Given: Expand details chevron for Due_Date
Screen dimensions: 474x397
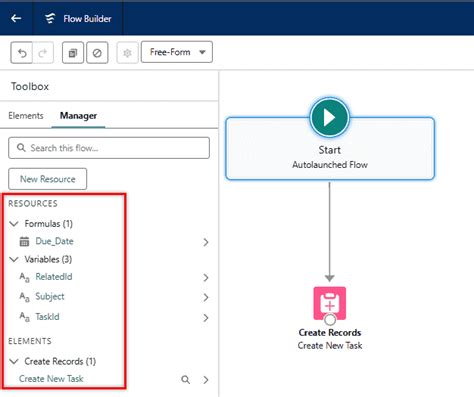Looking at the screenshot, I should click(x=206, y=242).
